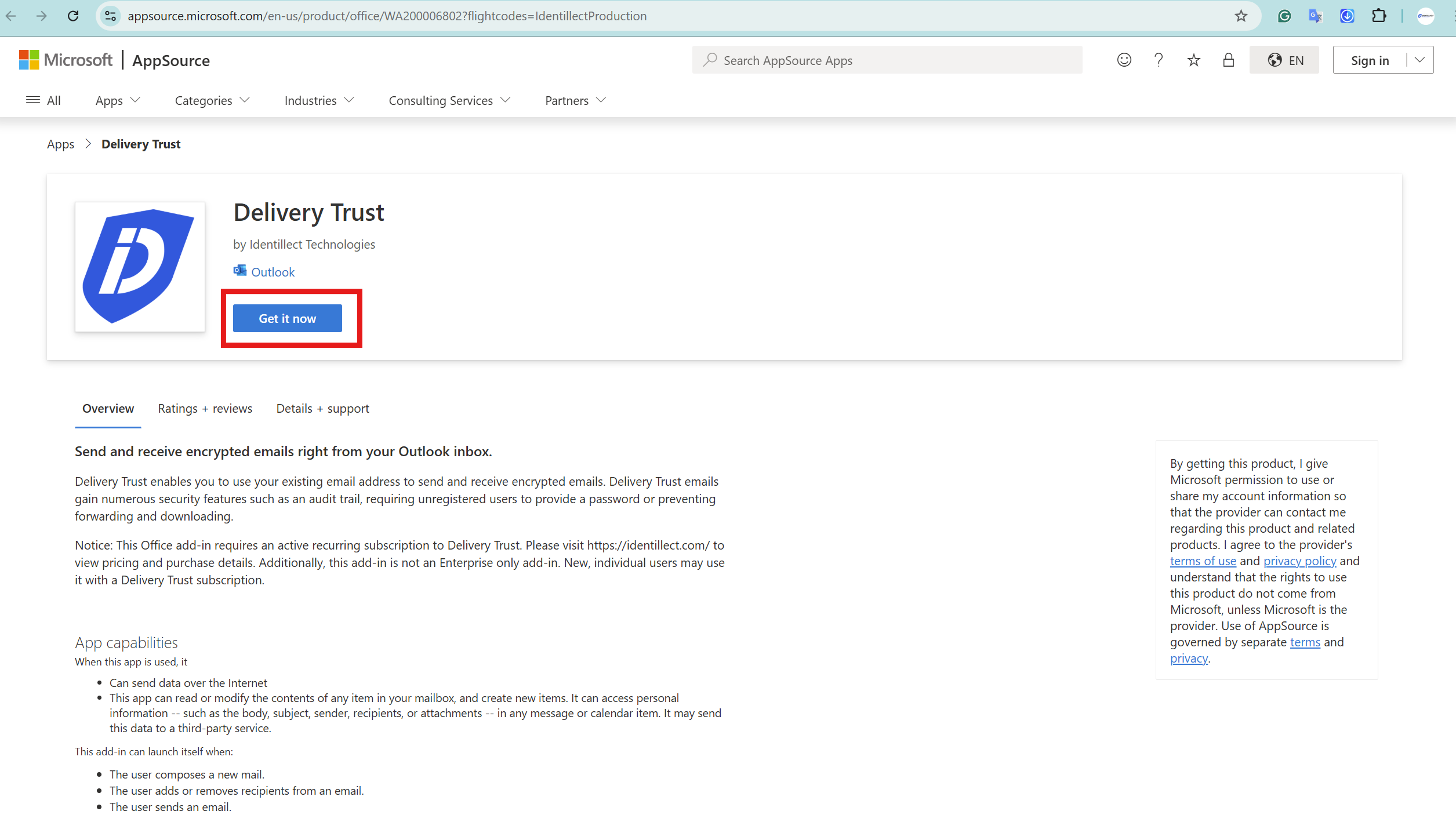Open the browser profile avatar
The image size is (1456, 833).
point(1425,16)
